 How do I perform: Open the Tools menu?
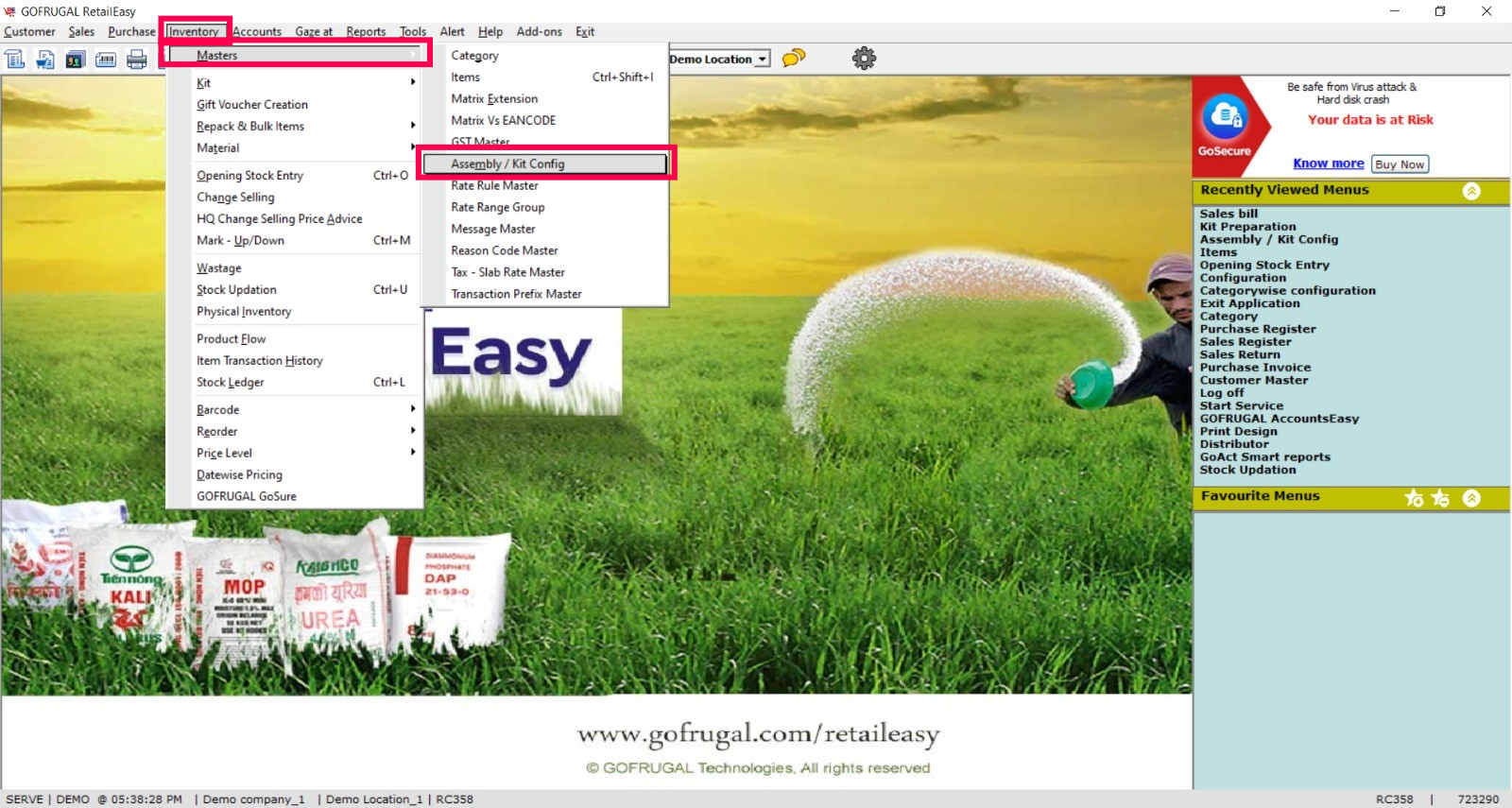[413, 31]
